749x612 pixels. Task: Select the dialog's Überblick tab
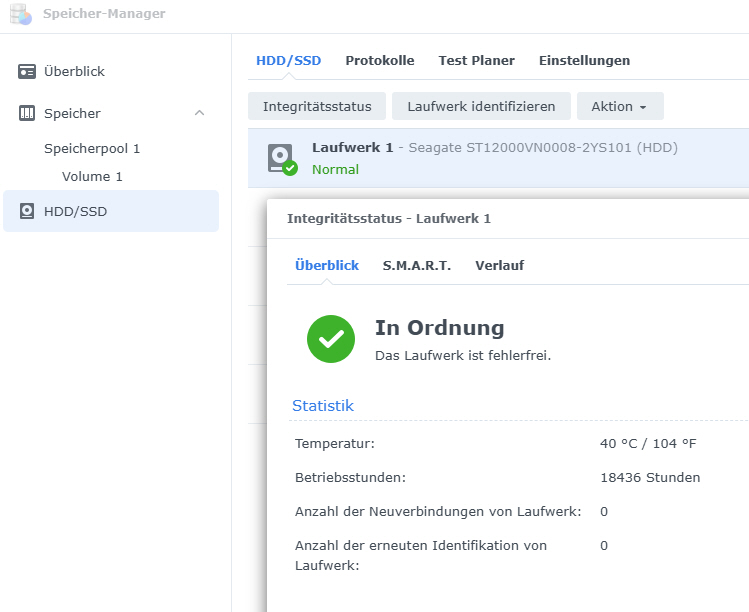point(327,266)
